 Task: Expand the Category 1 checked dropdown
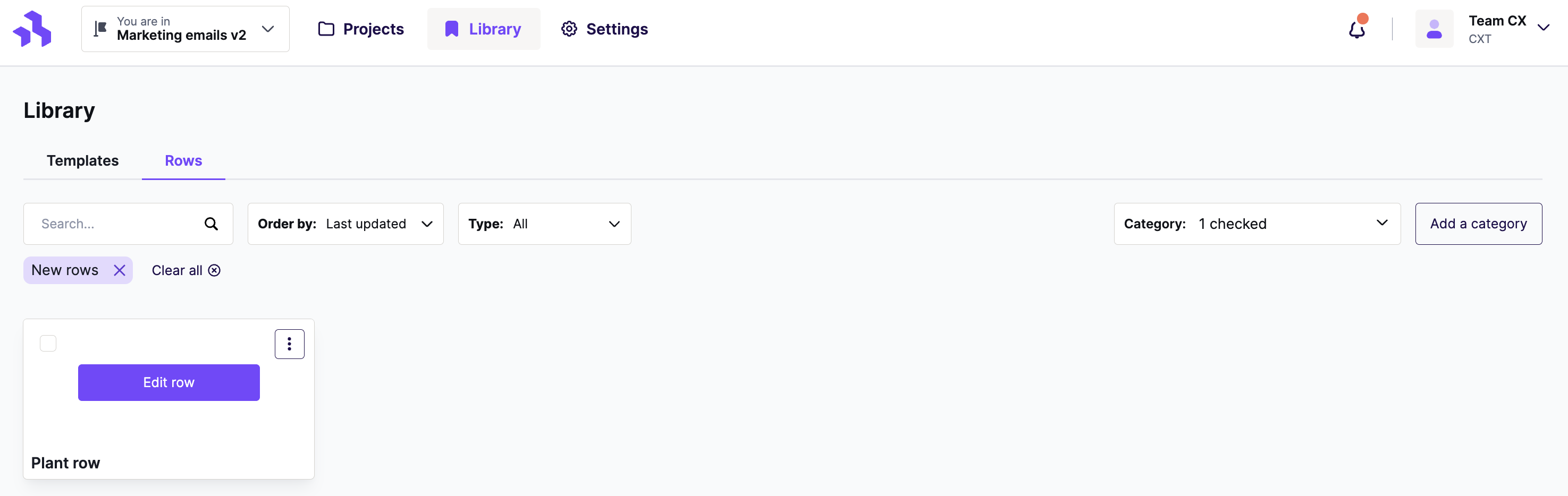[1257, 224]
